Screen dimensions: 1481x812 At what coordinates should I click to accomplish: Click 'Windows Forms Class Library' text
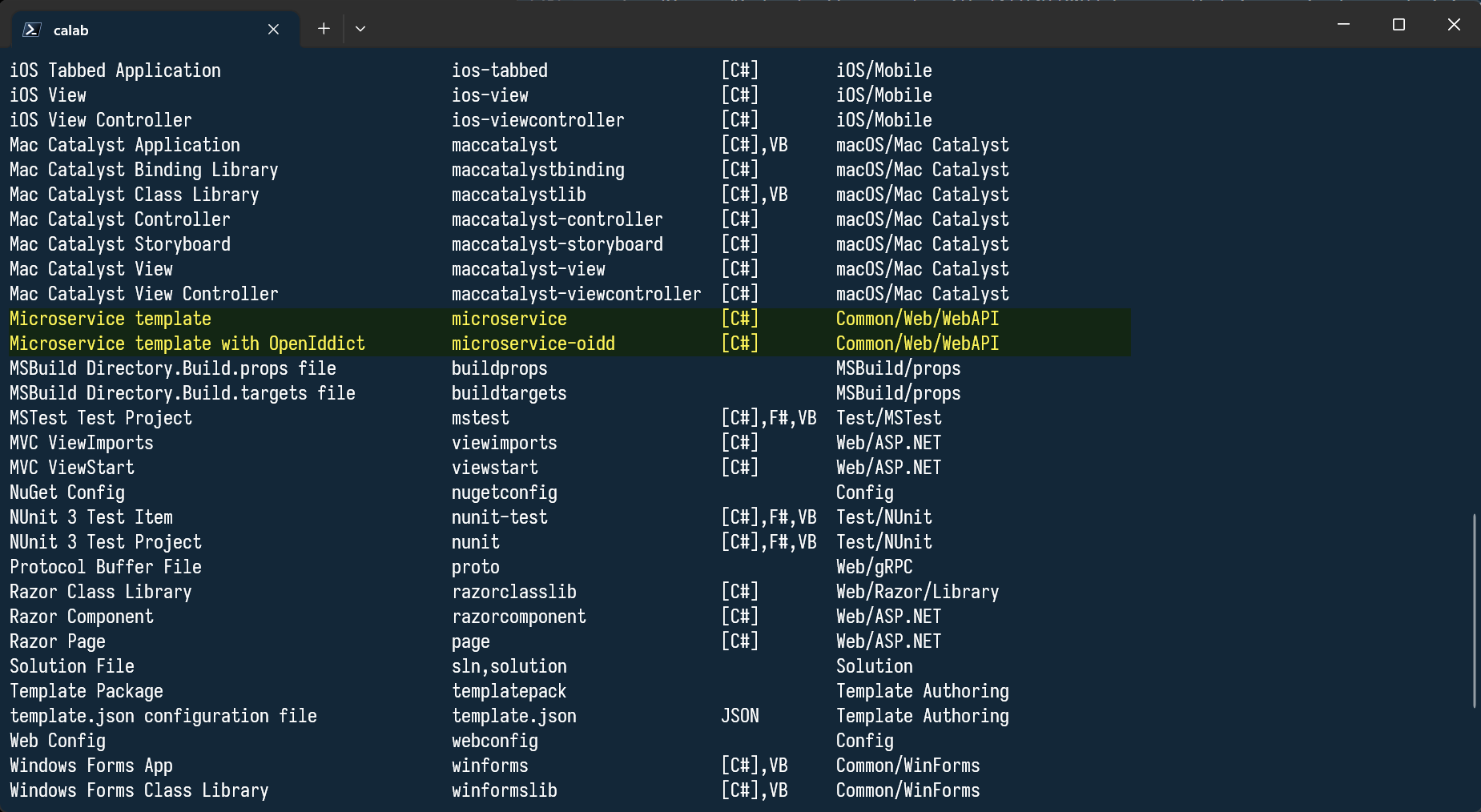(x=139, y=790)
